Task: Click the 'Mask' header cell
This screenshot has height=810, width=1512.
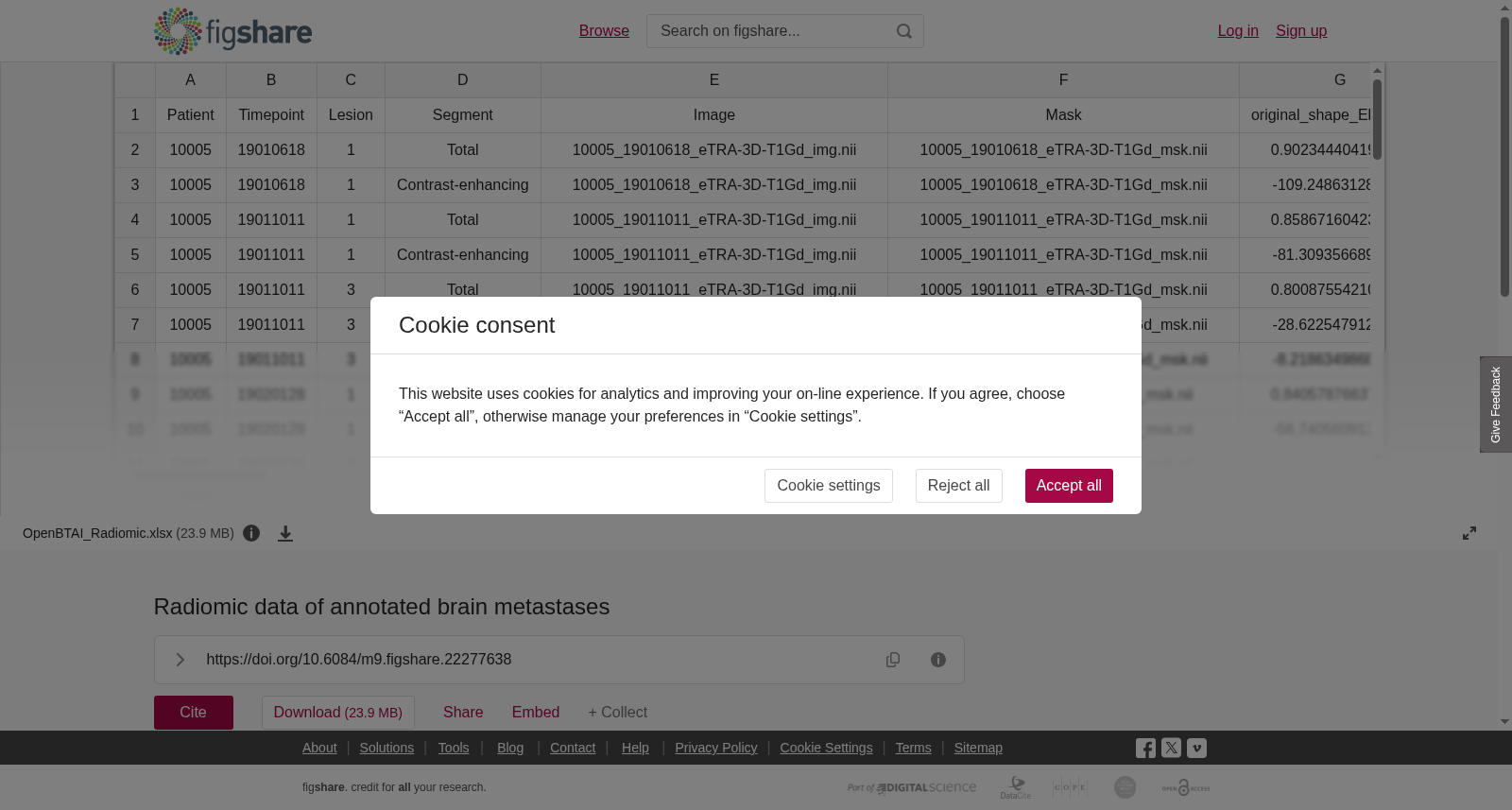Action: 1063,115
